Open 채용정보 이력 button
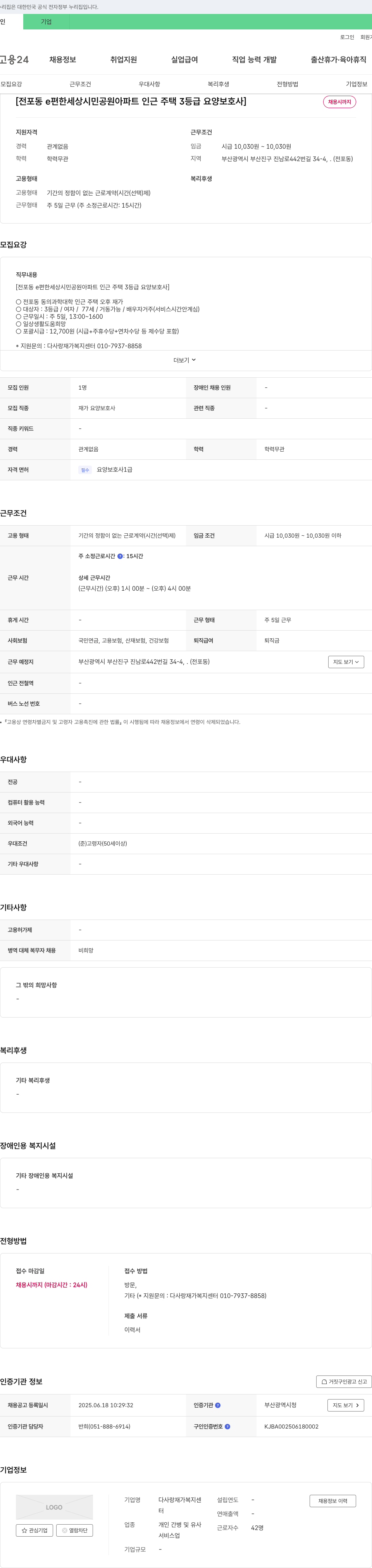Screen dimensions: 372x1568 click(332, 1501)
